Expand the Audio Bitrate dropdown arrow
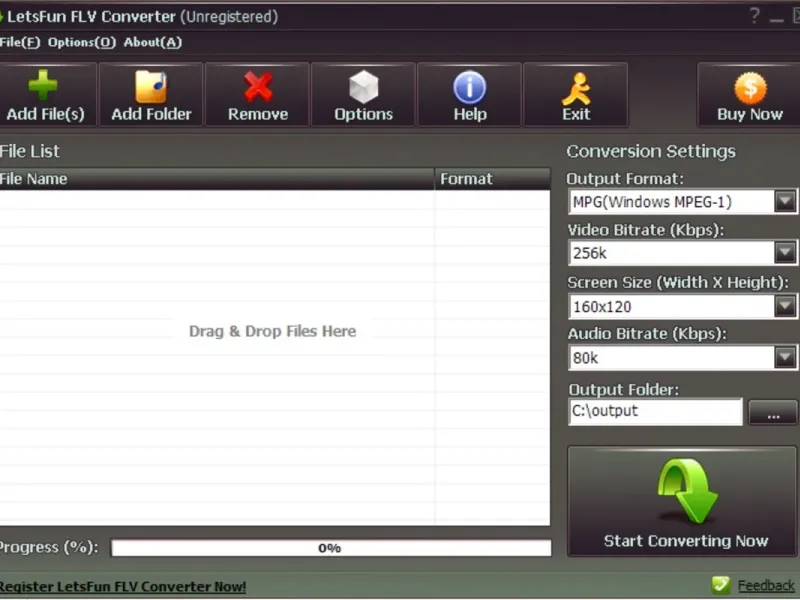The height and width of the screenshot is (600, 800). 785,357
